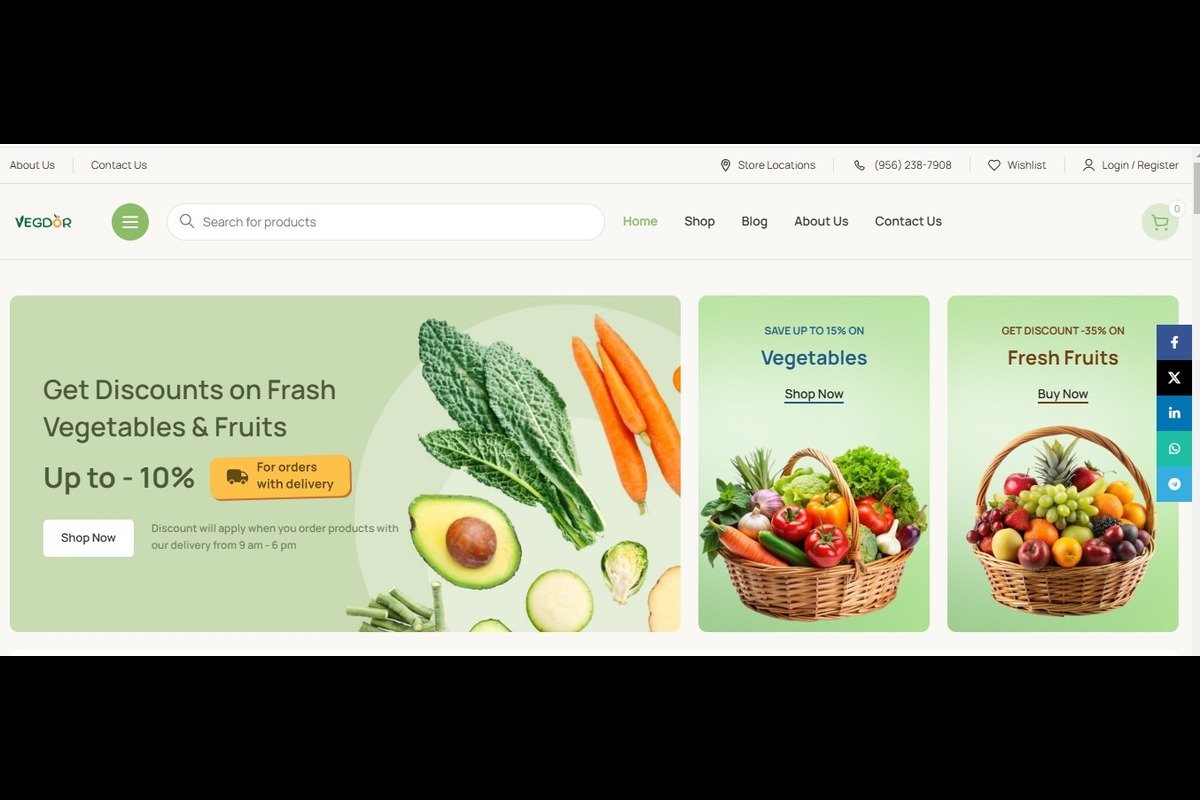Click the Vegdor logo

(43, 222)
